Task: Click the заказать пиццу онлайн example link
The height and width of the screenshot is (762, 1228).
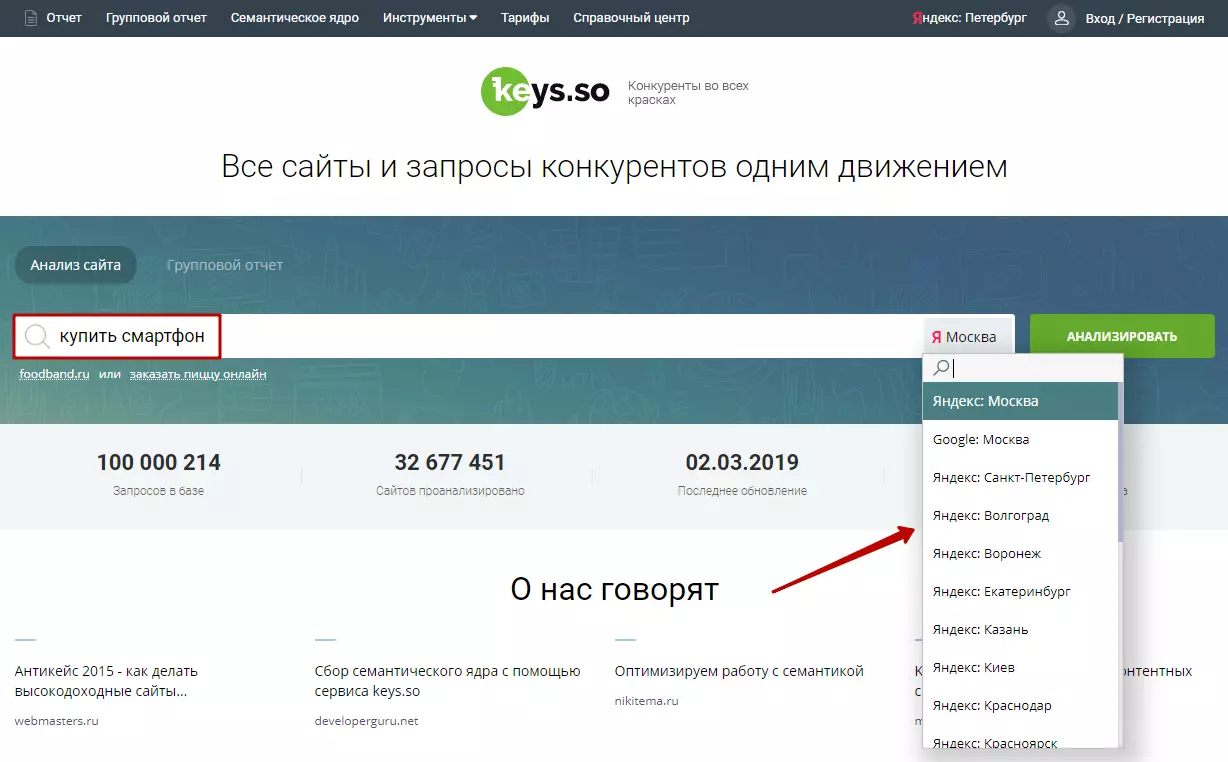Action: 198,374
